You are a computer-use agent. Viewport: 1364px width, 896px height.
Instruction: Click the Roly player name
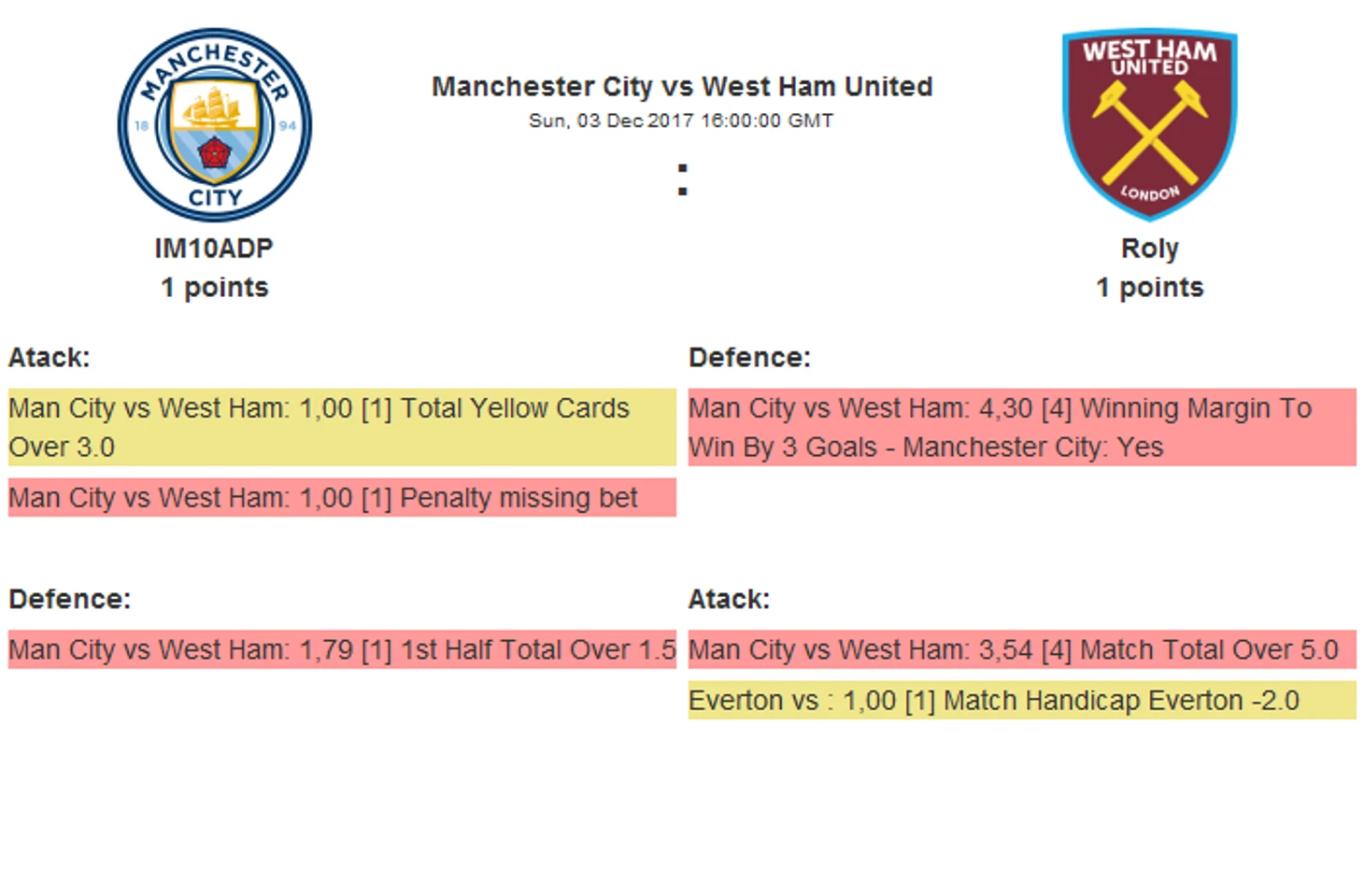[1149, 249]
